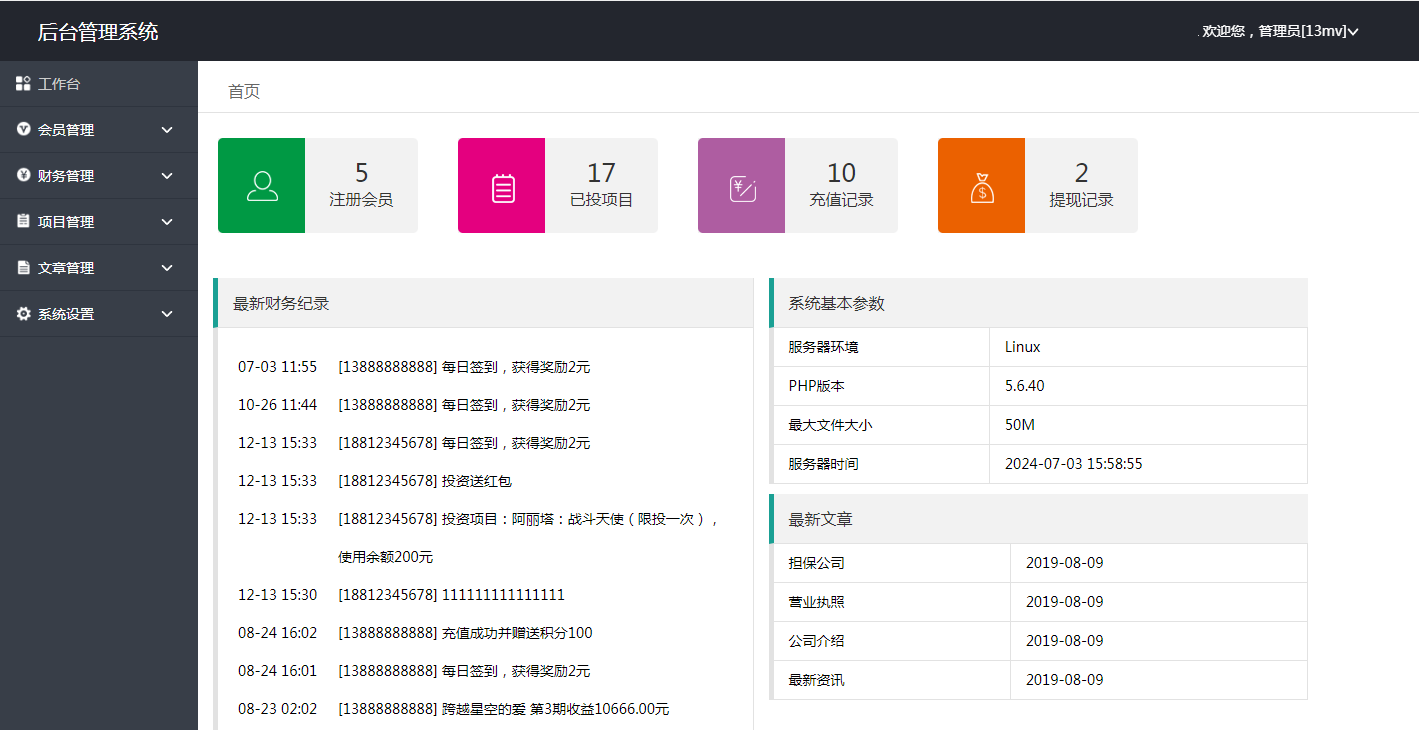Click the 后台管理系统 header title

pyautogui.click(x=98, y=31)
